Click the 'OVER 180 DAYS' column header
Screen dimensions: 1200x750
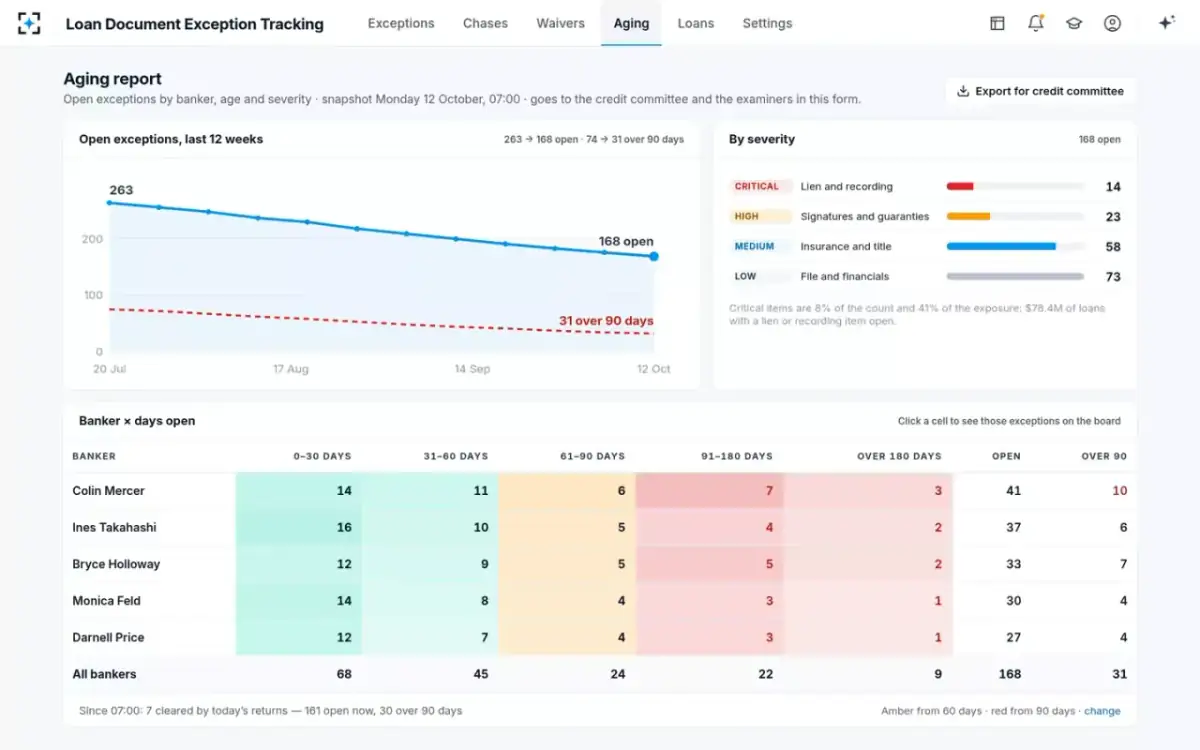899,456
